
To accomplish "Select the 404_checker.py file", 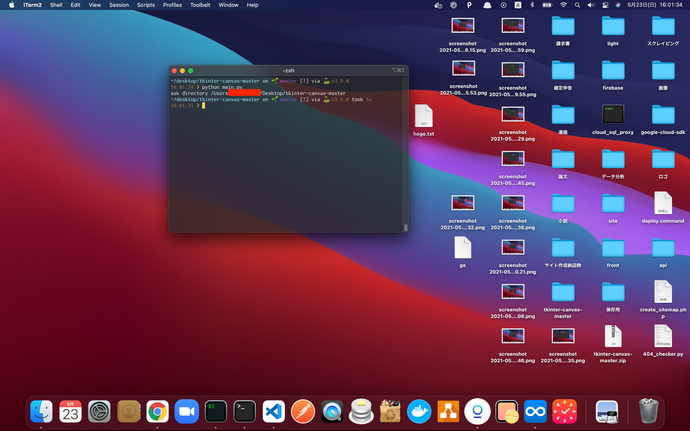I will point(663,341).
